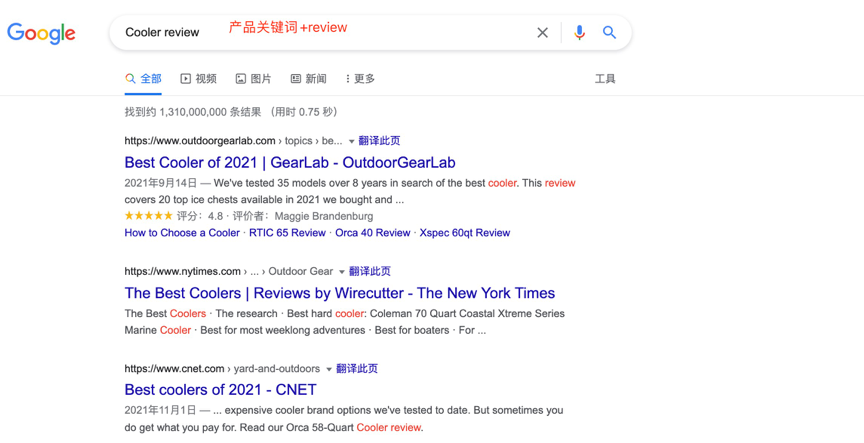Expand nytimes result dropdown arrow
This screenshot has height=443, width=864.
pyautogui.click(x=342, y=272)
